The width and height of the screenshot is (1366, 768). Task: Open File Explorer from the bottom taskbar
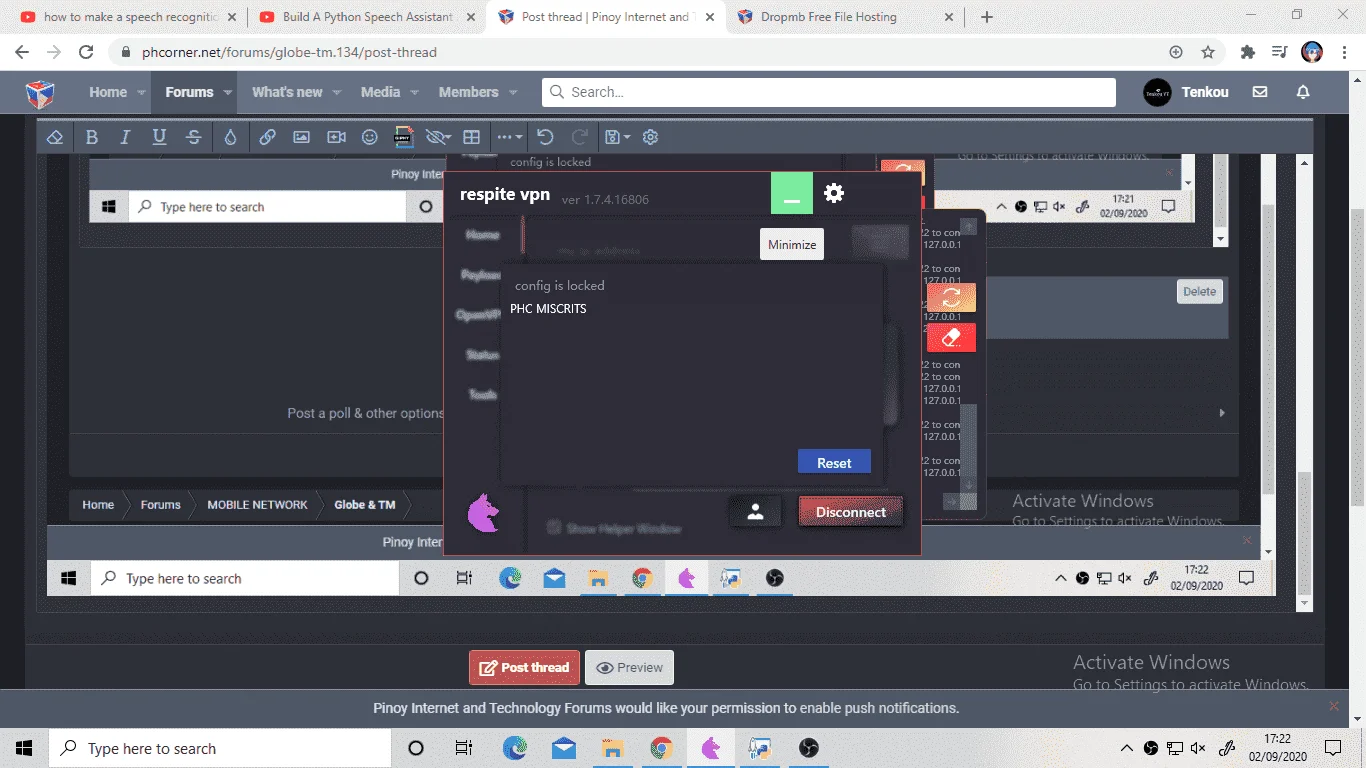coord(612,748)
